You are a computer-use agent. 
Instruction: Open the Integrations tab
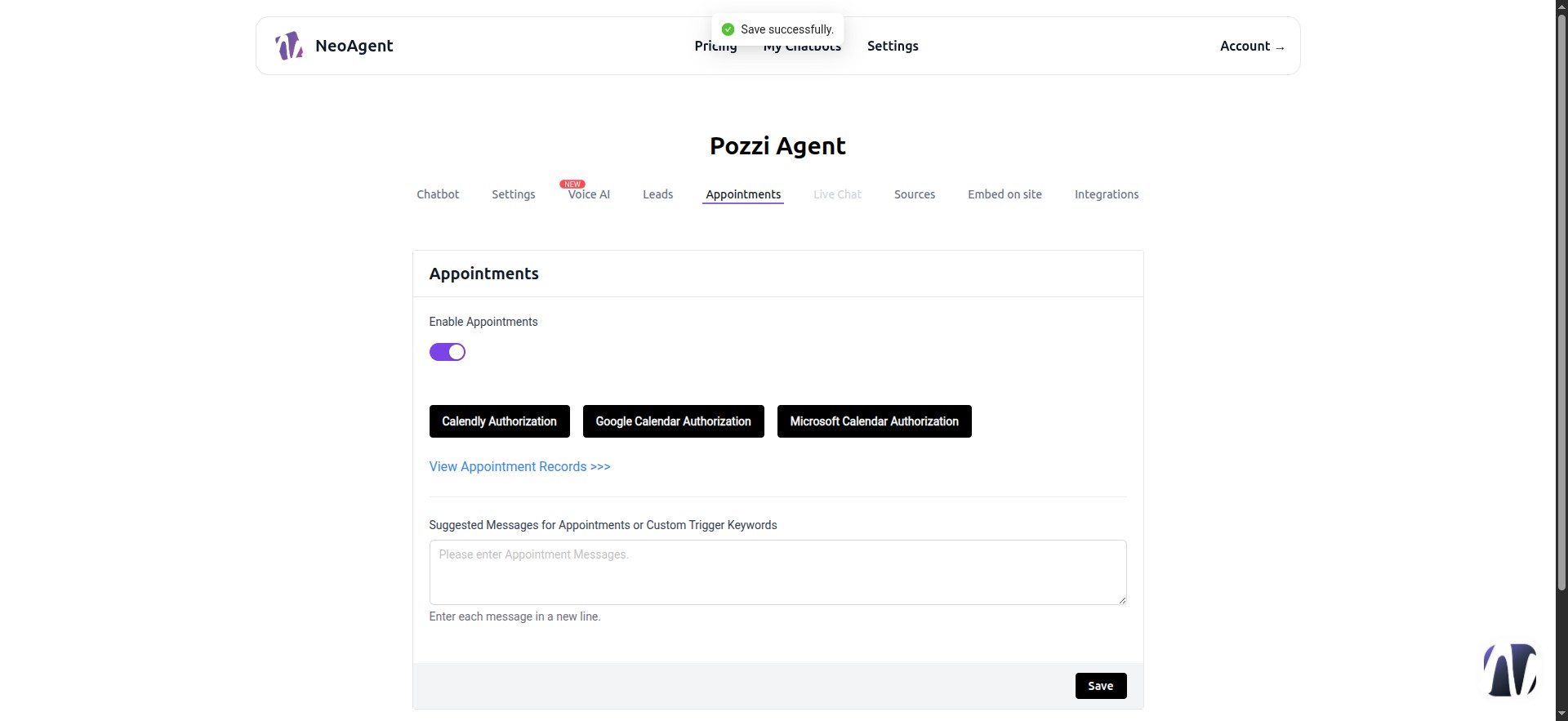pos(1107,194)
